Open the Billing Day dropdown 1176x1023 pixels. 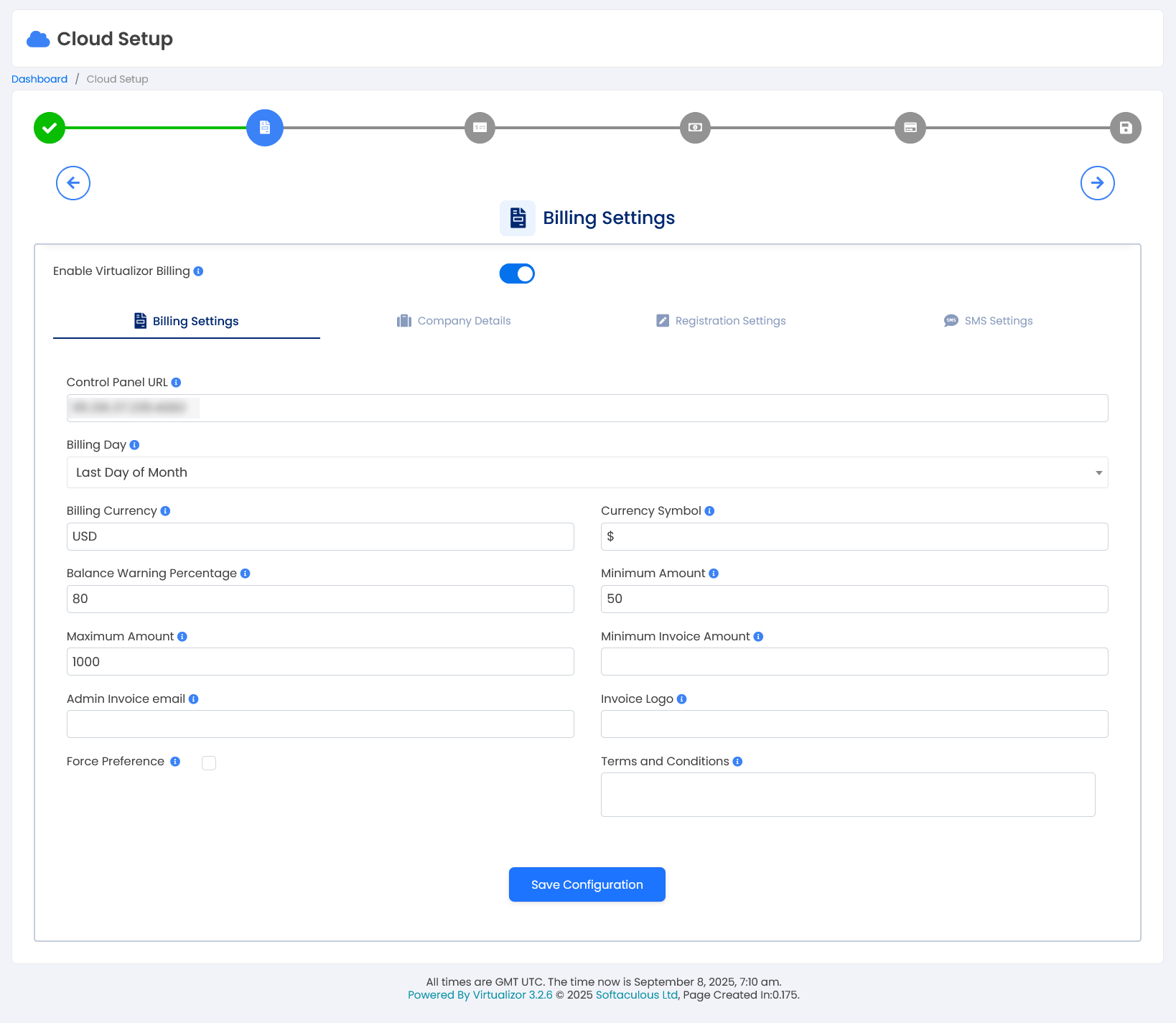pyautogui.click(x=587, y=472)
